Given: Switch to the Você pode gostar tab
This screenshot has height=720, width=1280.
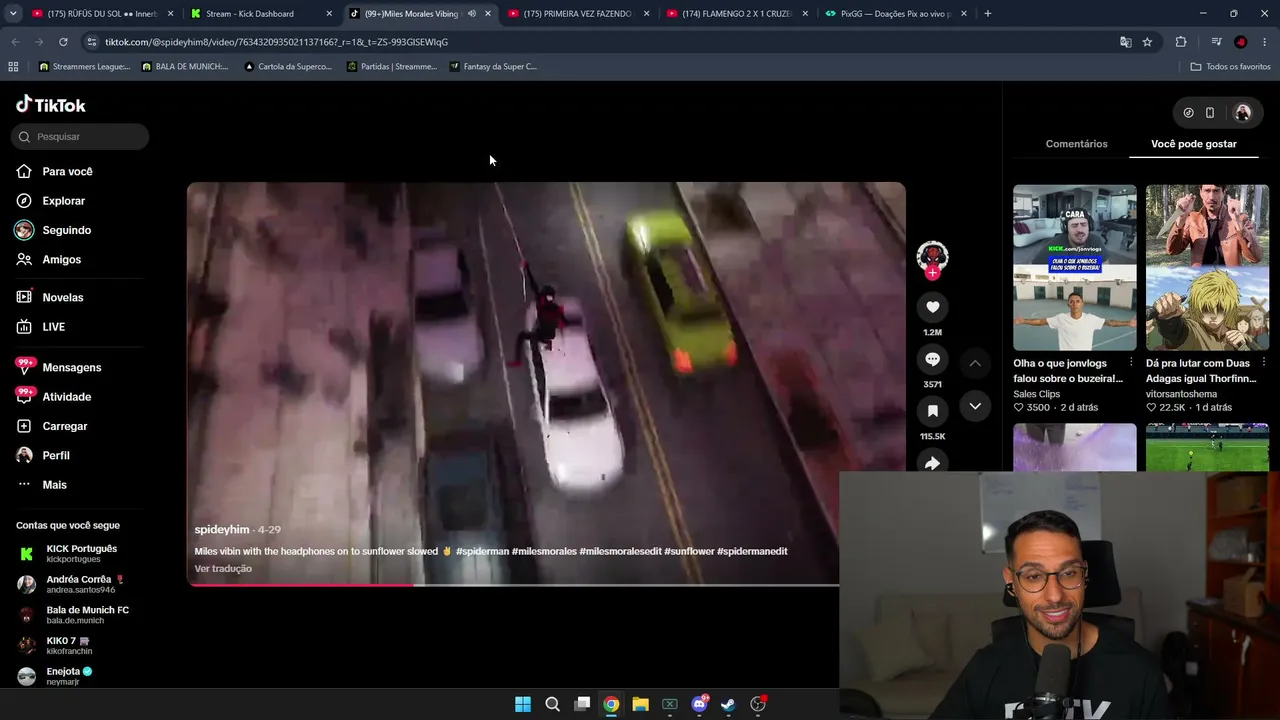Looking at the screenshot, I should (1194, 144).
